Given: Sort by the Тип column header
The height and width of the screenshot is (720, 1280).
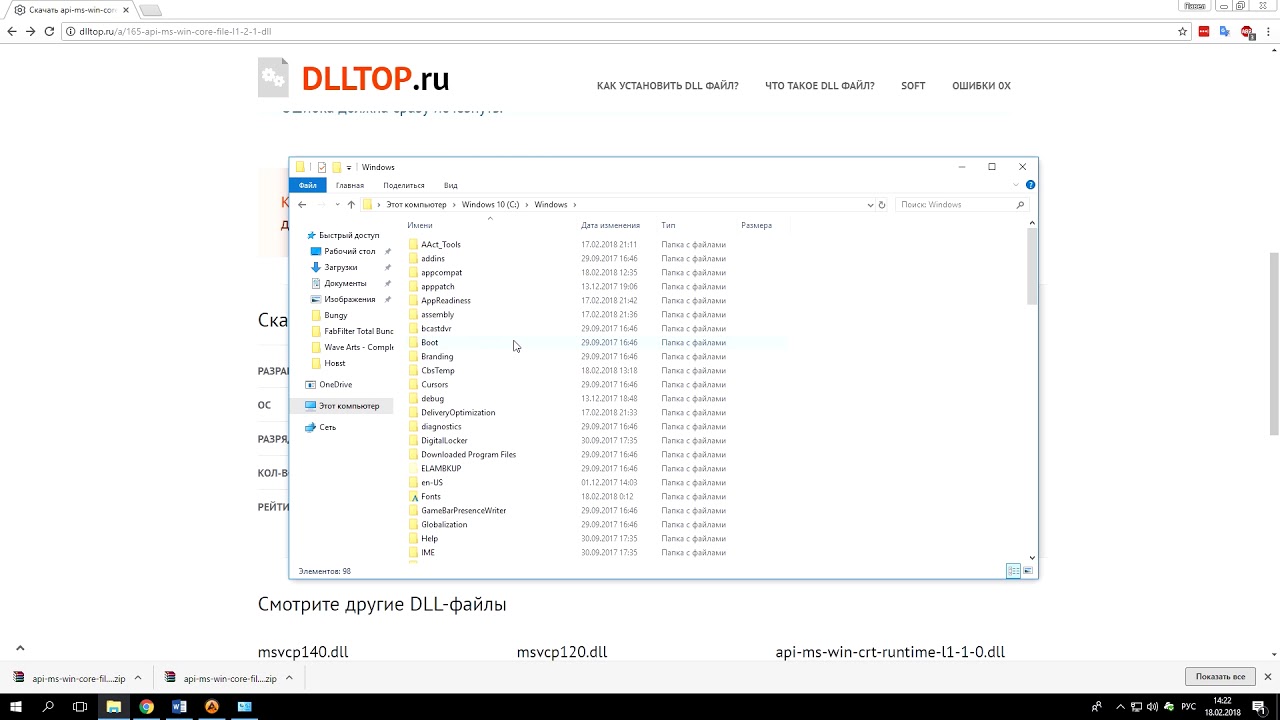Looking at the screenshot, I should (x=668, y=225).
